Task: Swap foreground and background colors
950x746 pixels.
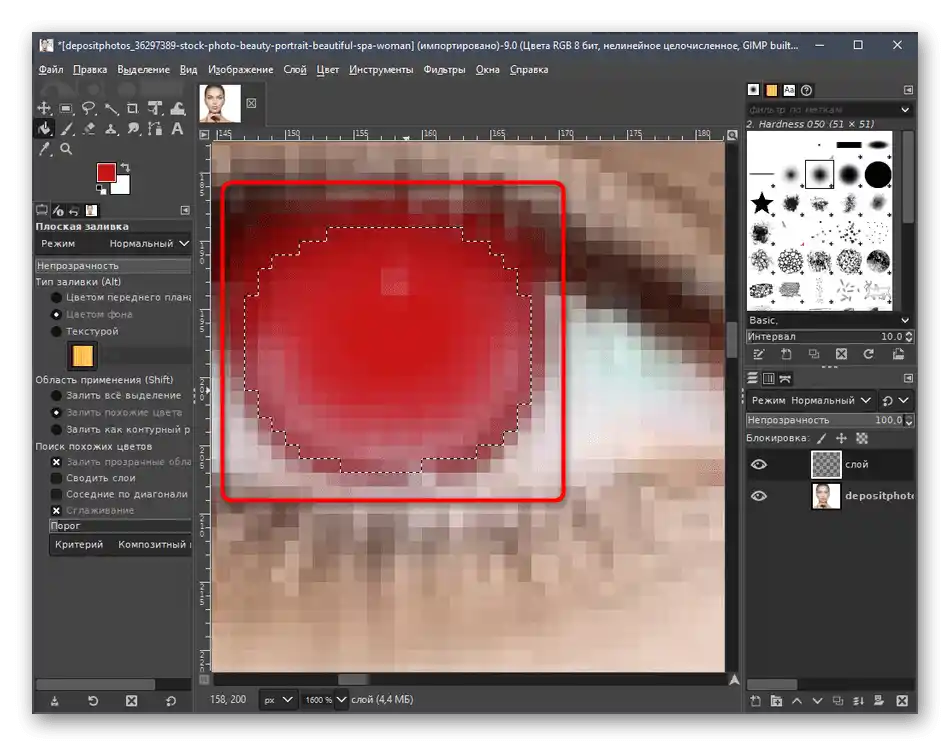Action: [125, 167]
